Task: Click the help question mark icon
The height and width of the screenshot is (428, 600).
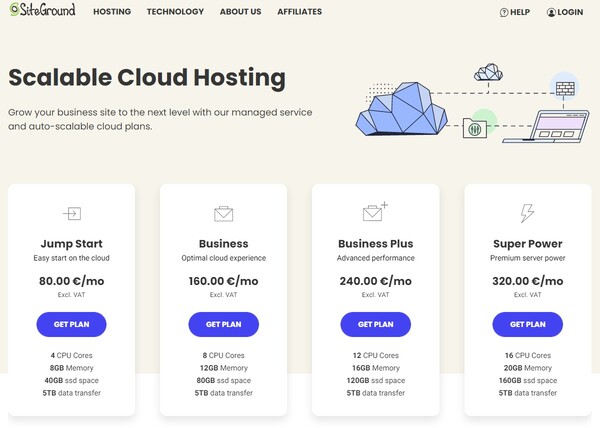Action: [504, 13]
